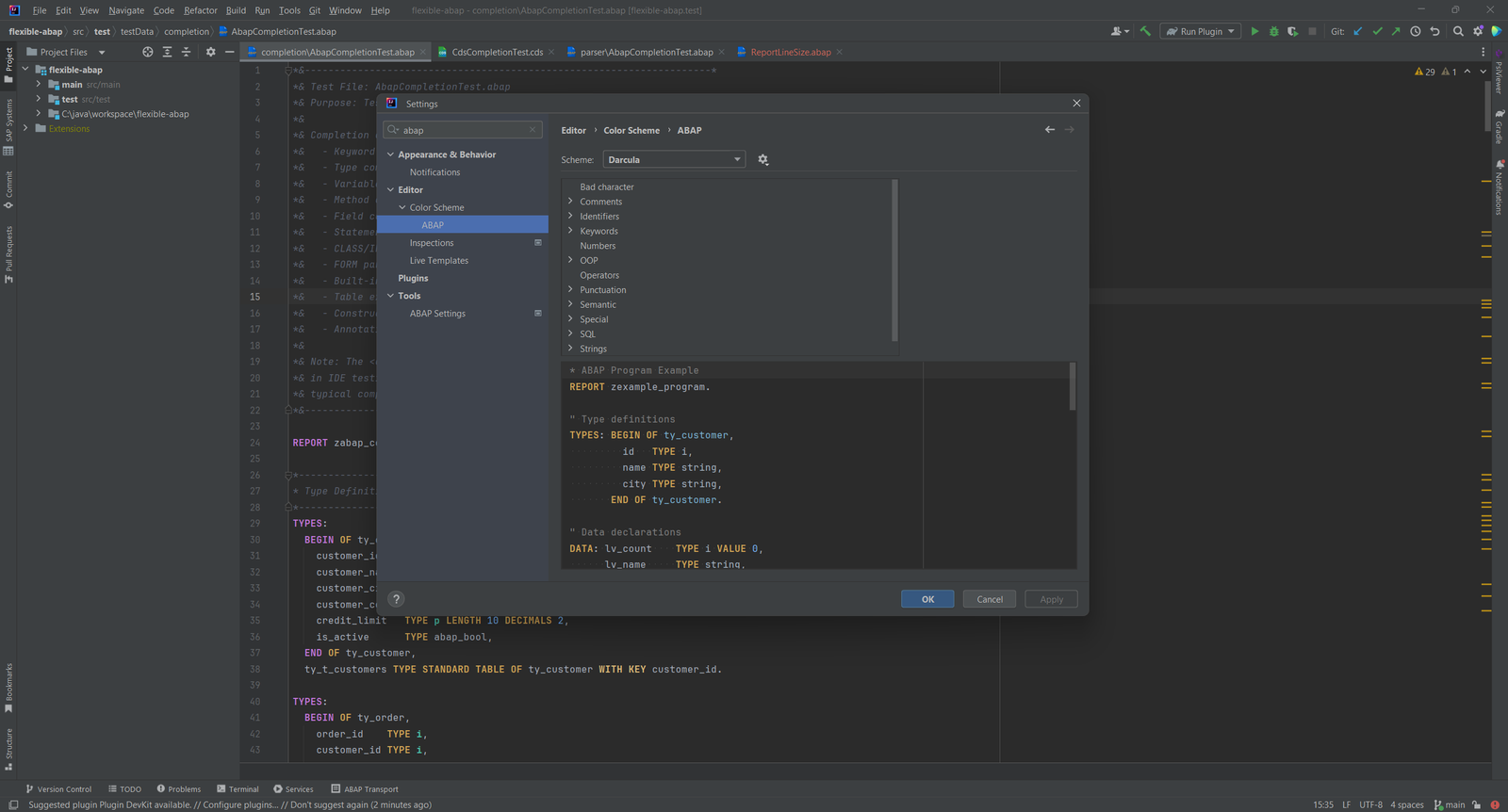Click OK in the Settings dialog
The image size is (1508, 812).
pos(927,599)
